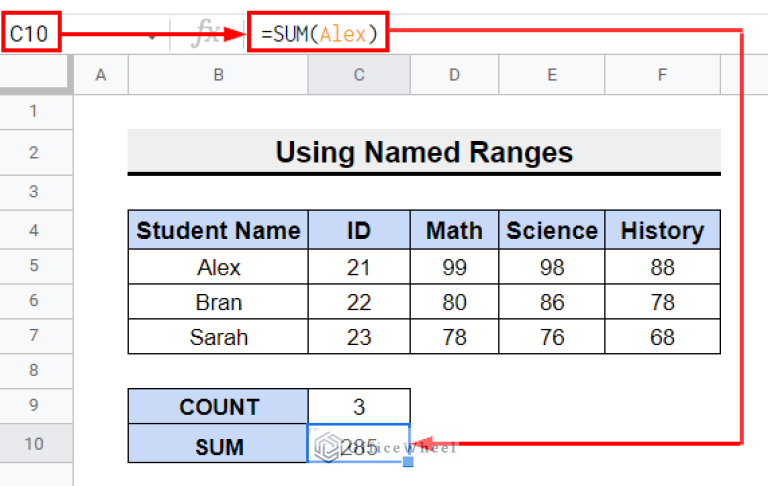Select Bran's History score 78
Viewport: 768px width, 486px height.
663,302
